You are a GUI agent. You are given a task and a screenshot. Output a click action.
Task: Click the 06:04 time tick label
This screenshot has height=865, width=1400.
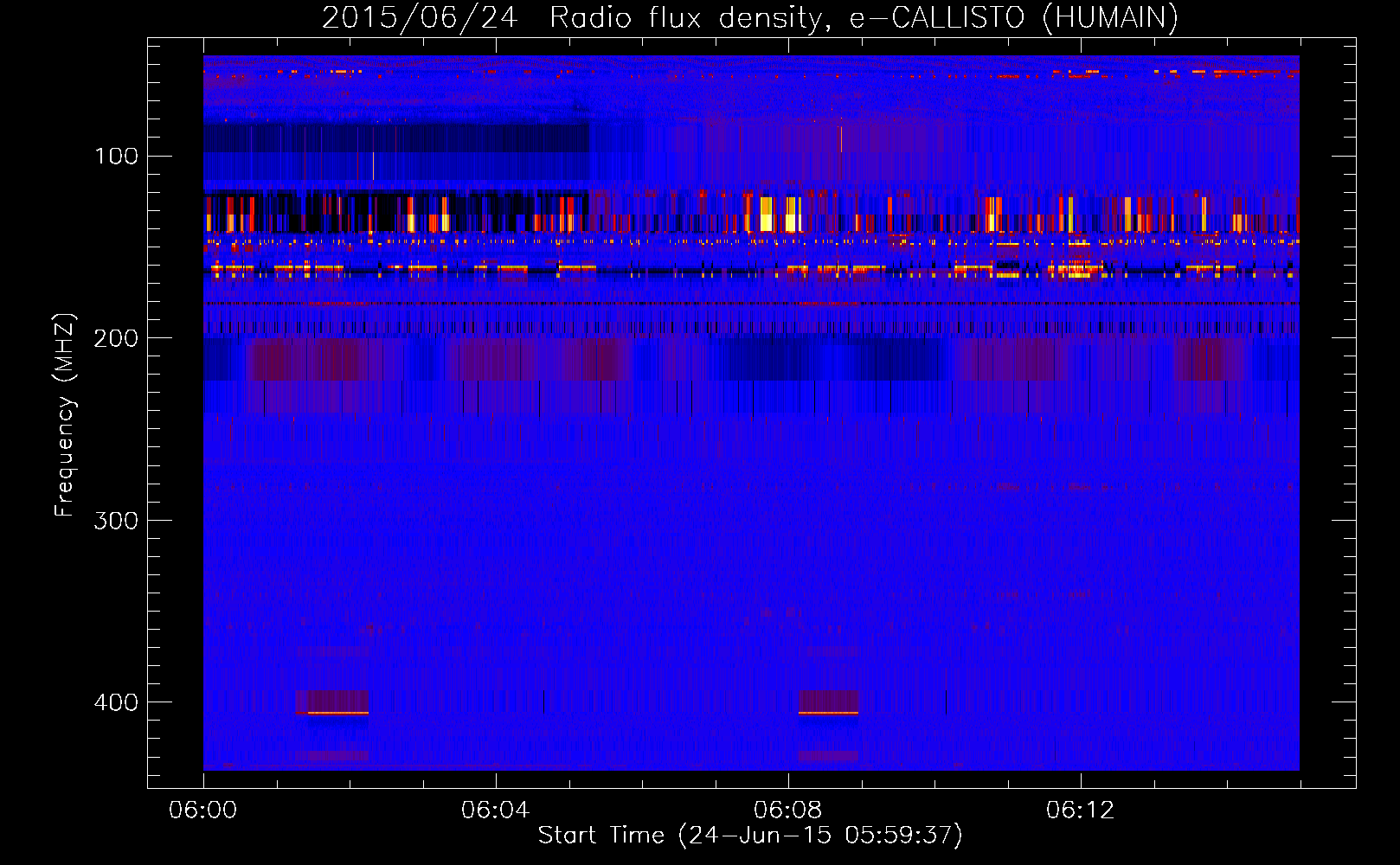(x=495, y=811)
